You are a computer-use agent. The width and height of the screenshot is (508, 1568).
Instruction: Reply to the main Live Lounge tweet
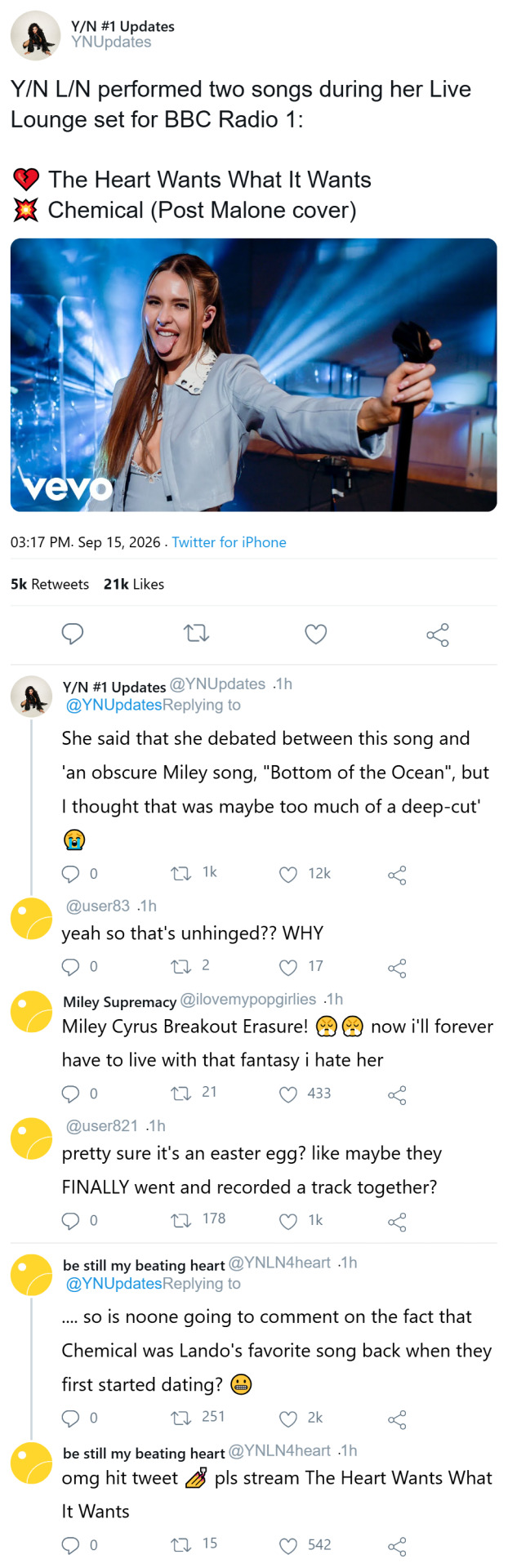pyautogui.click(x=73, y=634)
